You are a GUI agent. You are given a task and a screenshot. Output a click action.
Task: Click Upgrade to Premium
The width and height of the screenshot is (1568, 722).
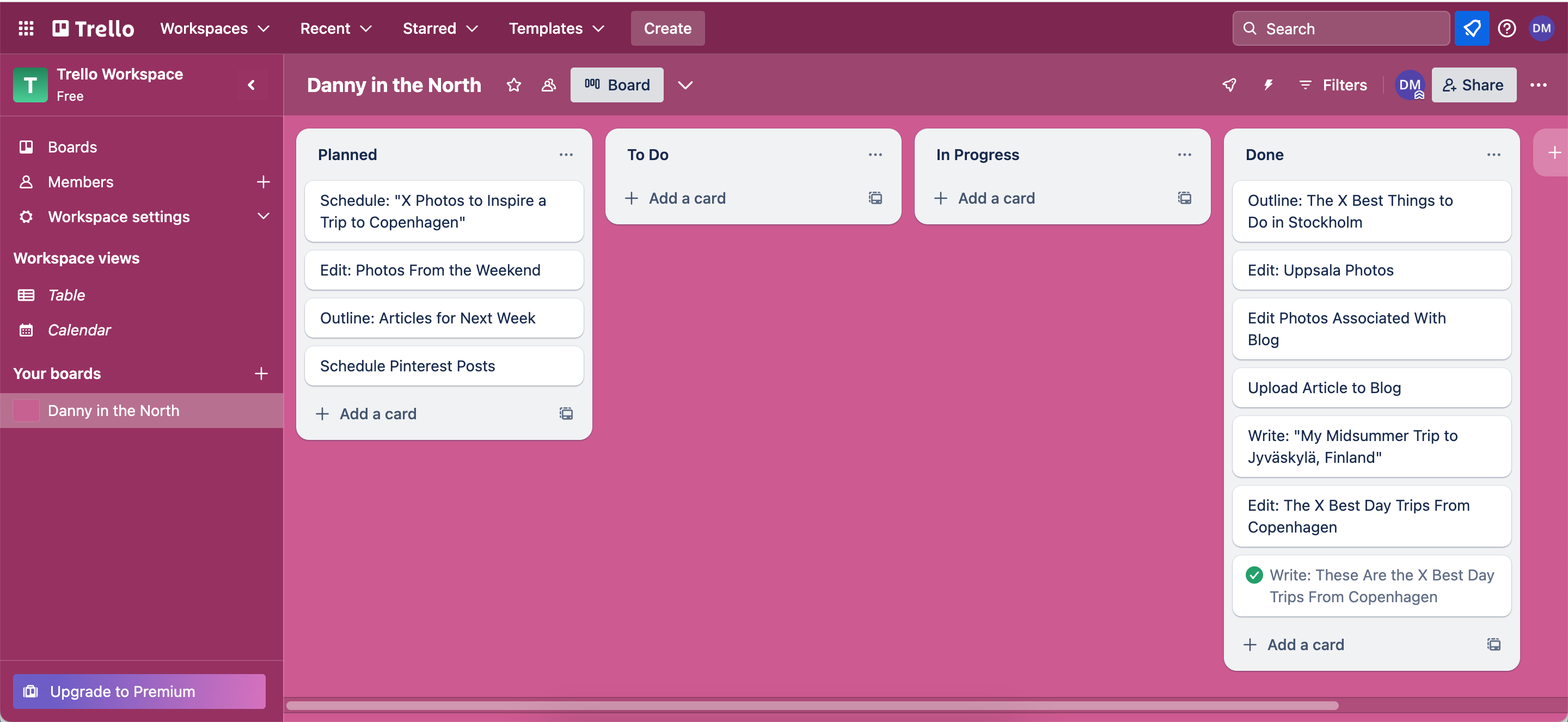click(139, 692)
